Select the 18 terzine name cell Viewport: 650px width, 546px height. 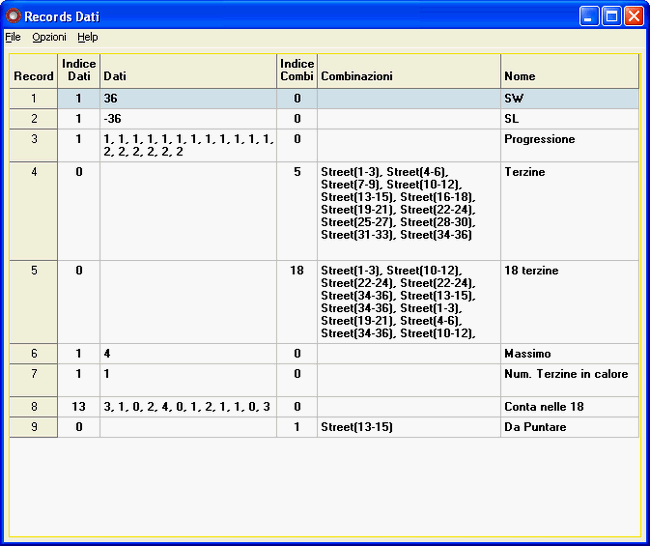click(569, 302)
